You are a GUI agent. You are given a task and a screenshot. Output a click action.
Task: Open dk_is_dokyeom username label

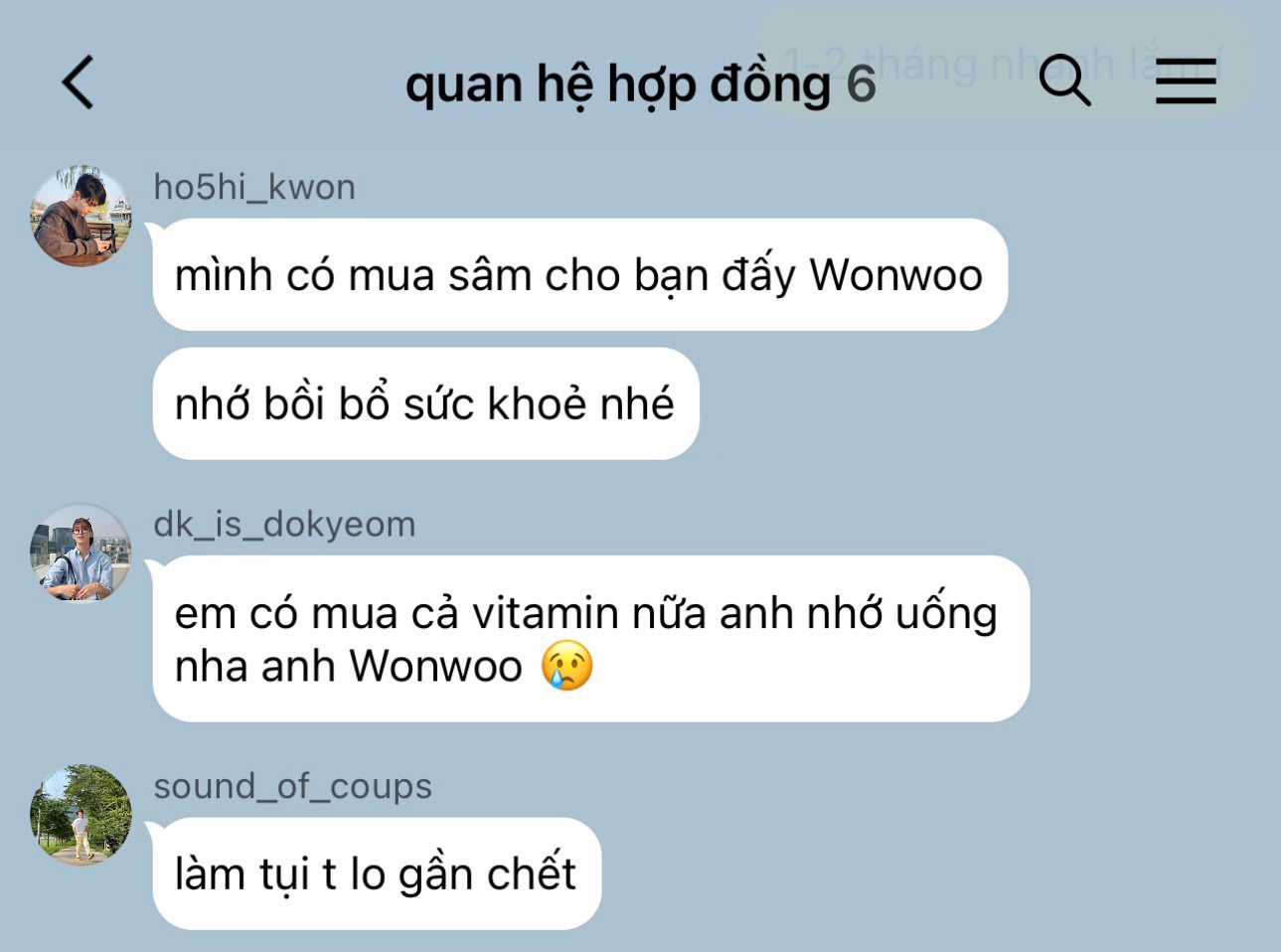(x=284, y=524)
